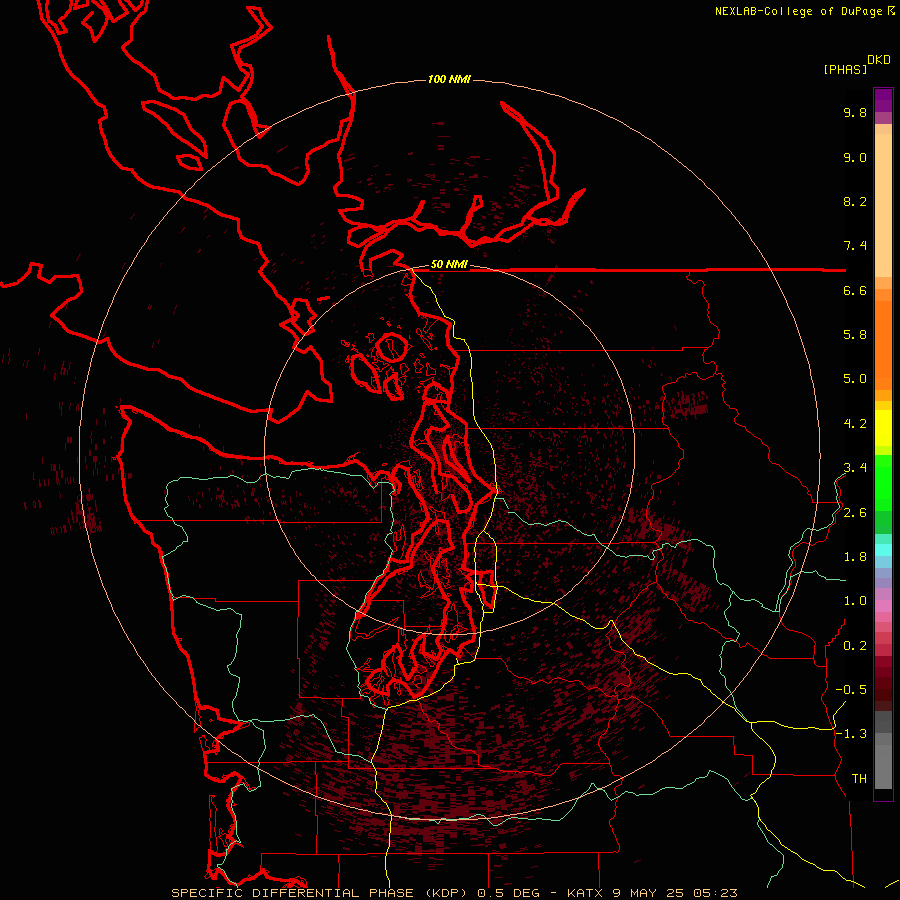The image size is (900, 900).
Task: Click the [PHAS] legend heading
Action: click(x=845, y=69)
